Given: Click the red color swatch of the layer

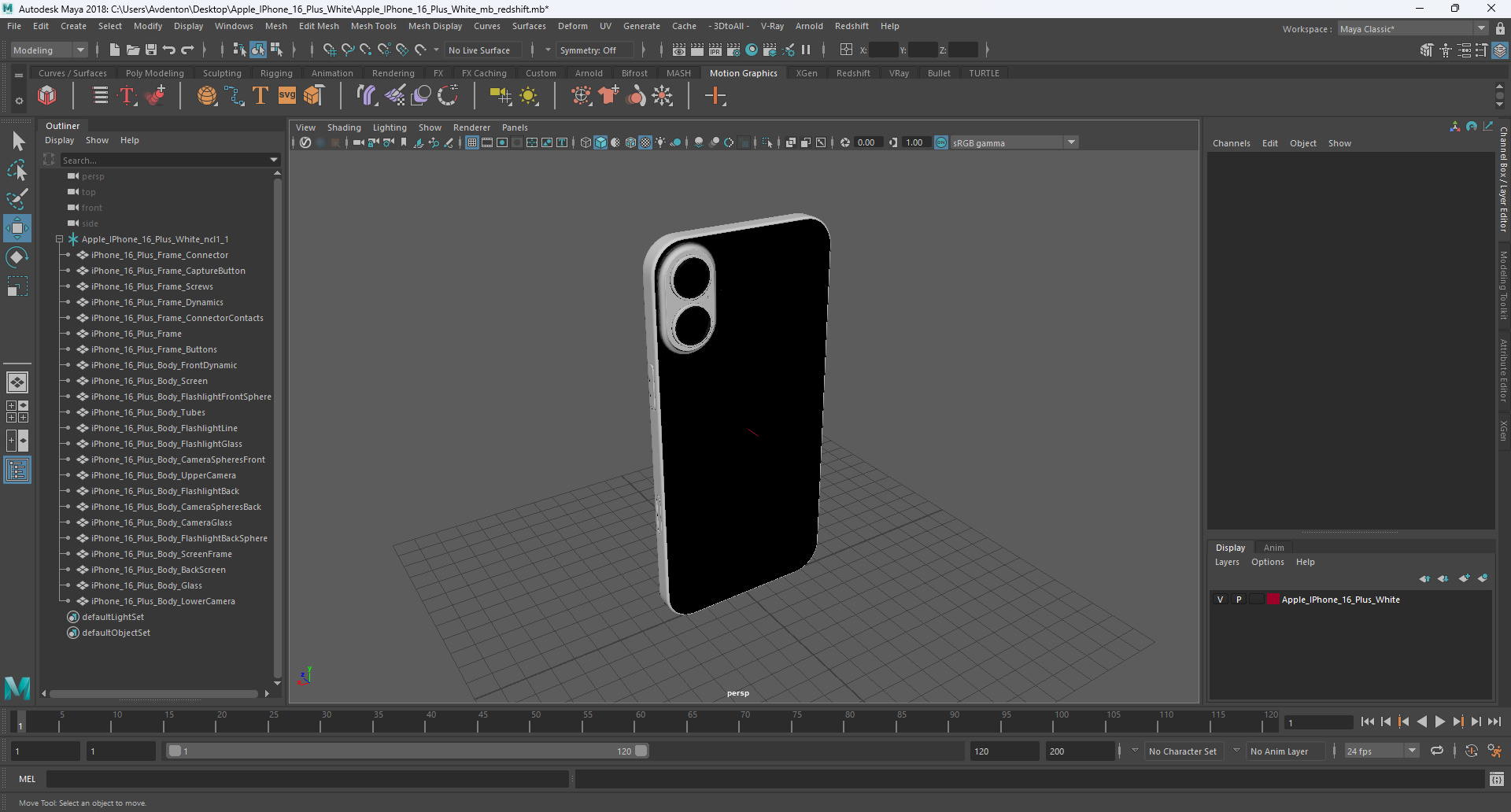Looking at the screenshot, I should pos(1273,600).
